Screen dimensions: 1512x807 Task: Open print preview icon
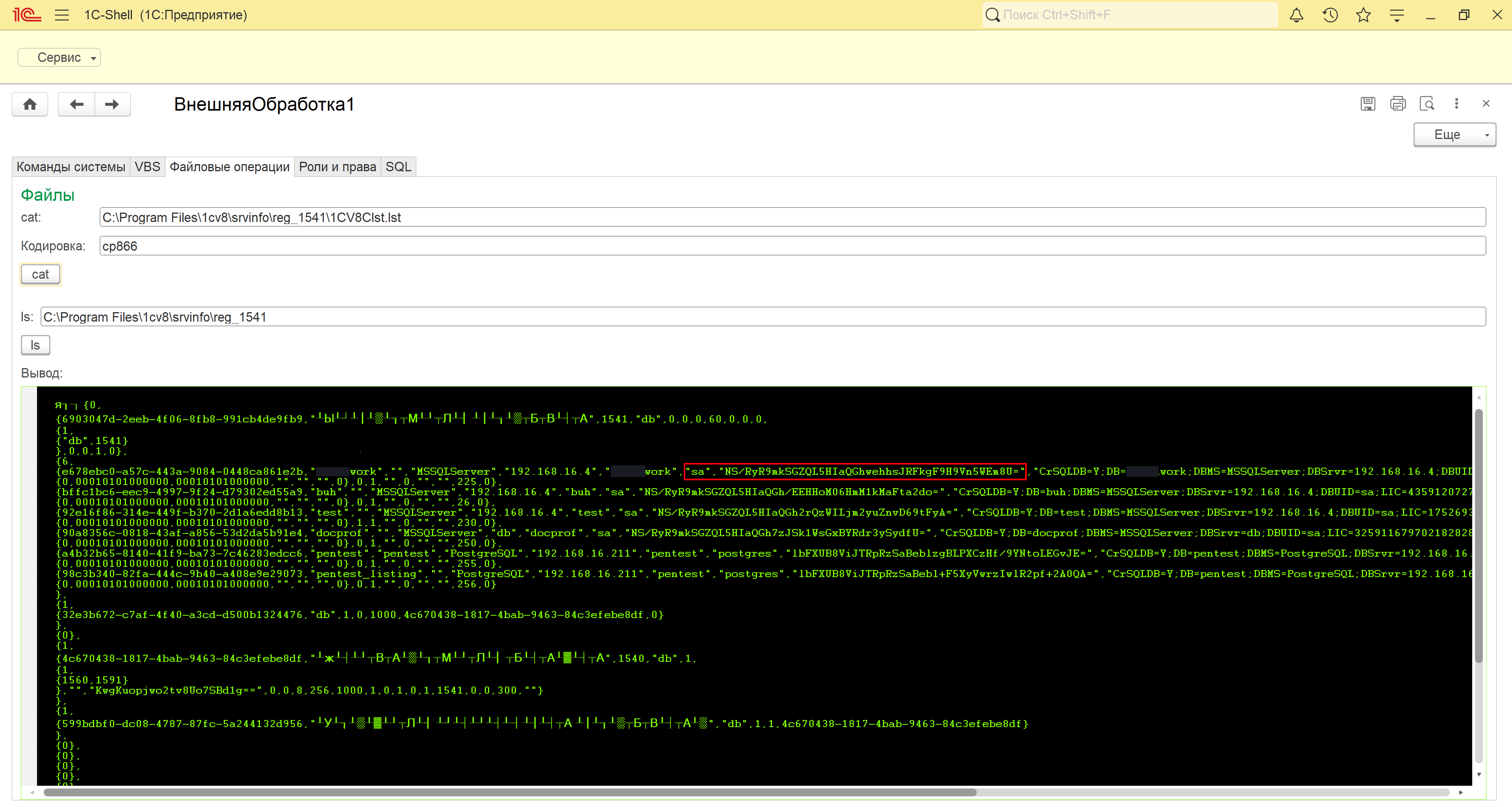[x=1427, y=104]
